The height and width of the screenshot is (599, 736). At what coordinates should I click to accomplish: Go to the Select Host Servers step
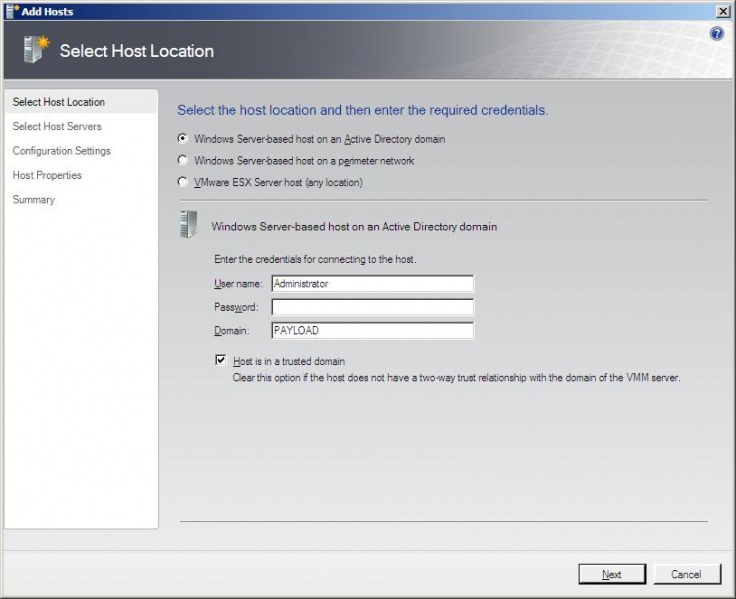57,127
